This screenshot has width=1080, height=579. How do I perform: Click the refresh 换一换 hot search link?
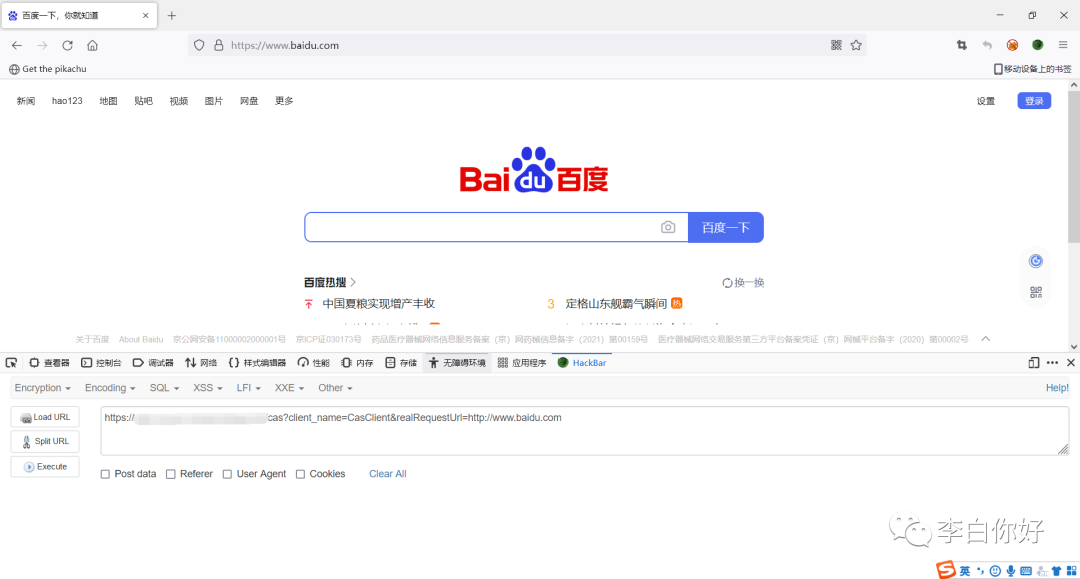(x=743, y=283)
